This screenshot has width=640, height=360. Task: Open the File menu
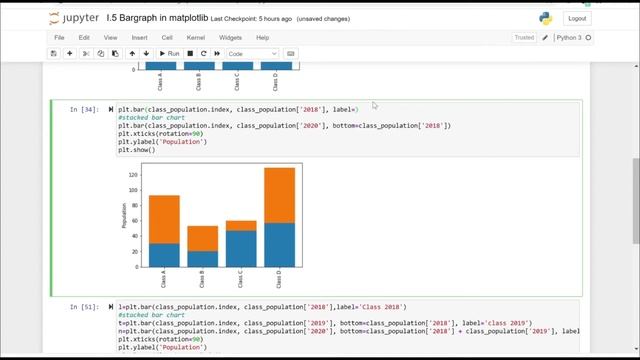[59, 38]
